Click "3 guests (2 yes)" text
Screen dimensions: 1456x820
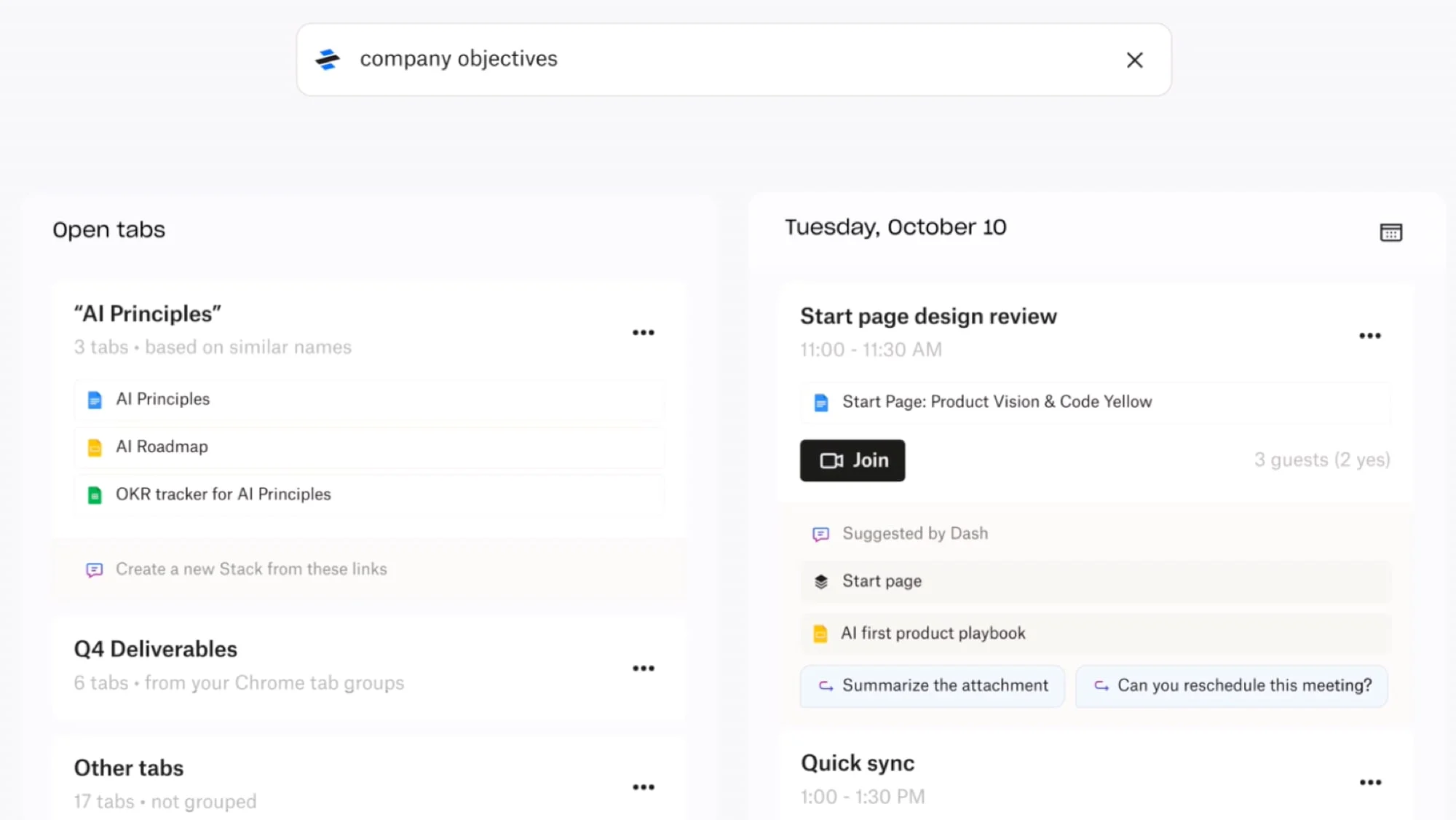click(x=1322, y=460)
